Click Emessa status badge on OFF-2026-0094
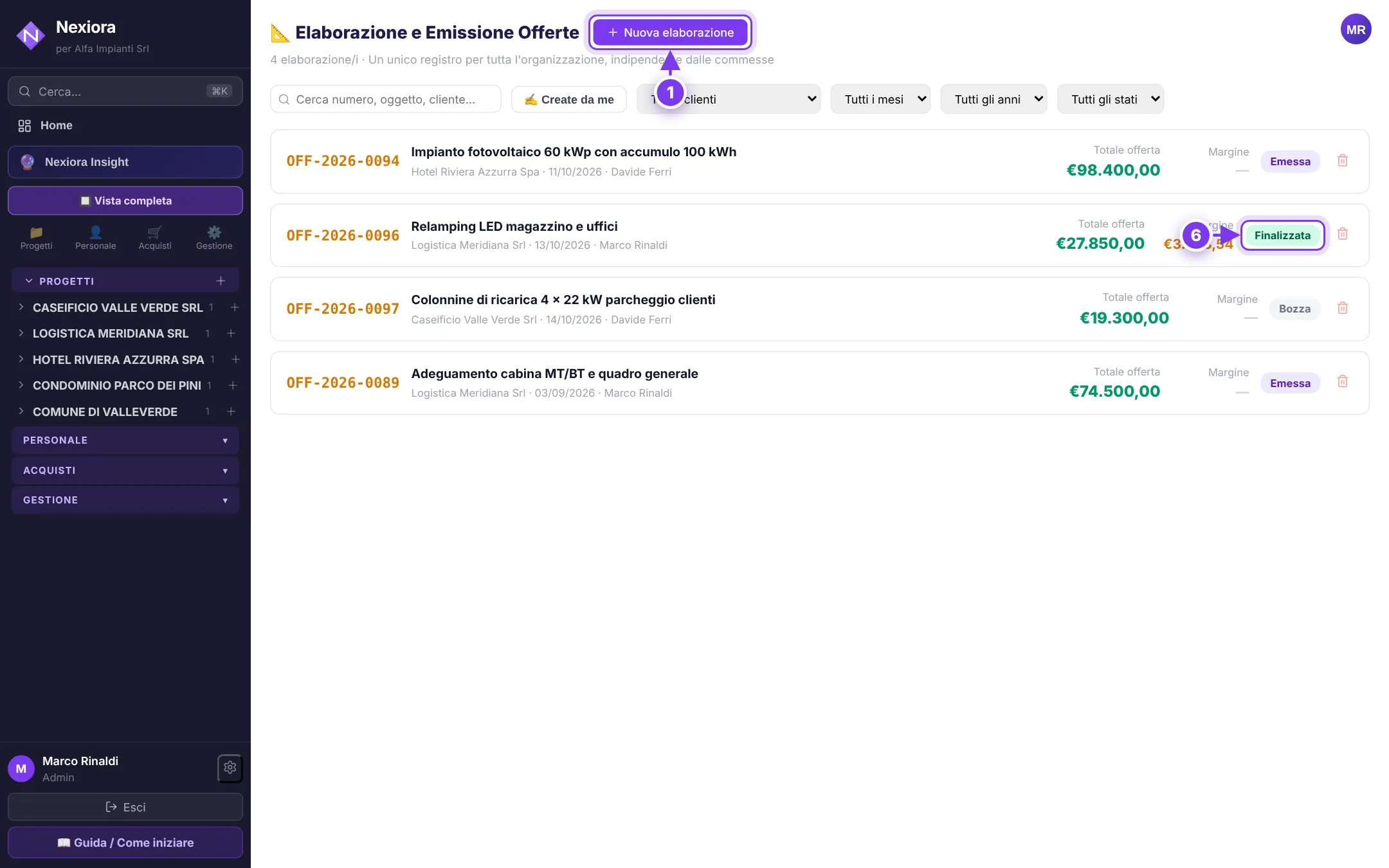The height and width of the screenshot is (868, 1389). point(1290,161)
